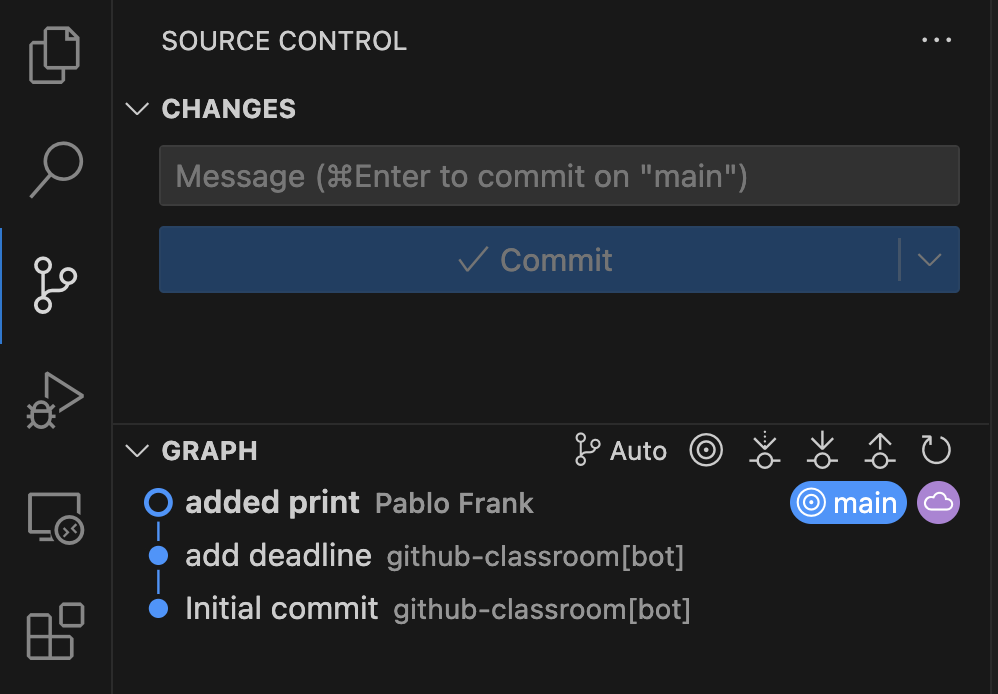Open the Explorer view icon

pyautogui.click(x=55, y=56)
